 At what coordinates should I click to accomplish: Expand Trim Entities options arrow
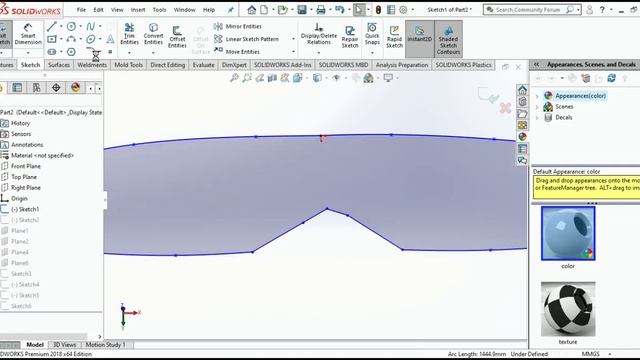(129, 53)
